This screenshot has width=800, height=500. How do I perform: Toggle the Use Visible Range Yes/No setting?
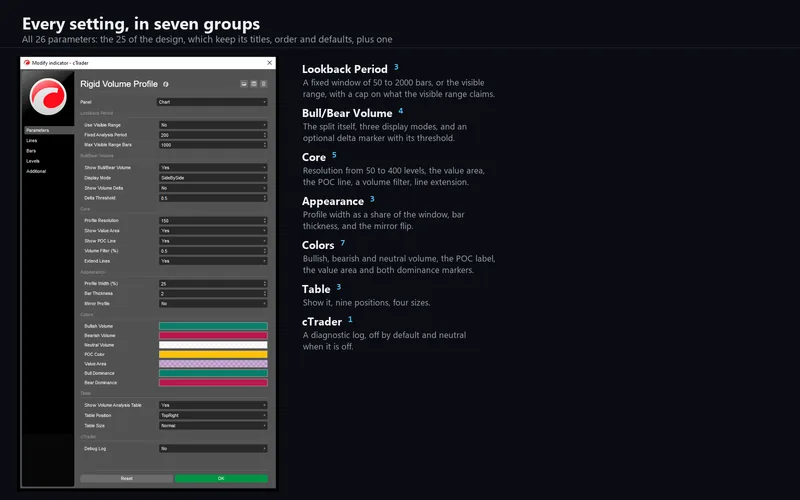click(x=213, y=125)
